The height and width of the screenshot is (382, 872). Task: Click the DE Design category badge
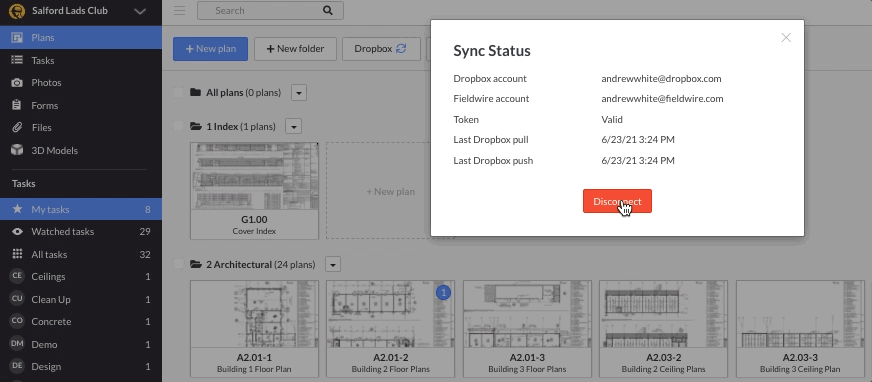click(x=17, y=366)
